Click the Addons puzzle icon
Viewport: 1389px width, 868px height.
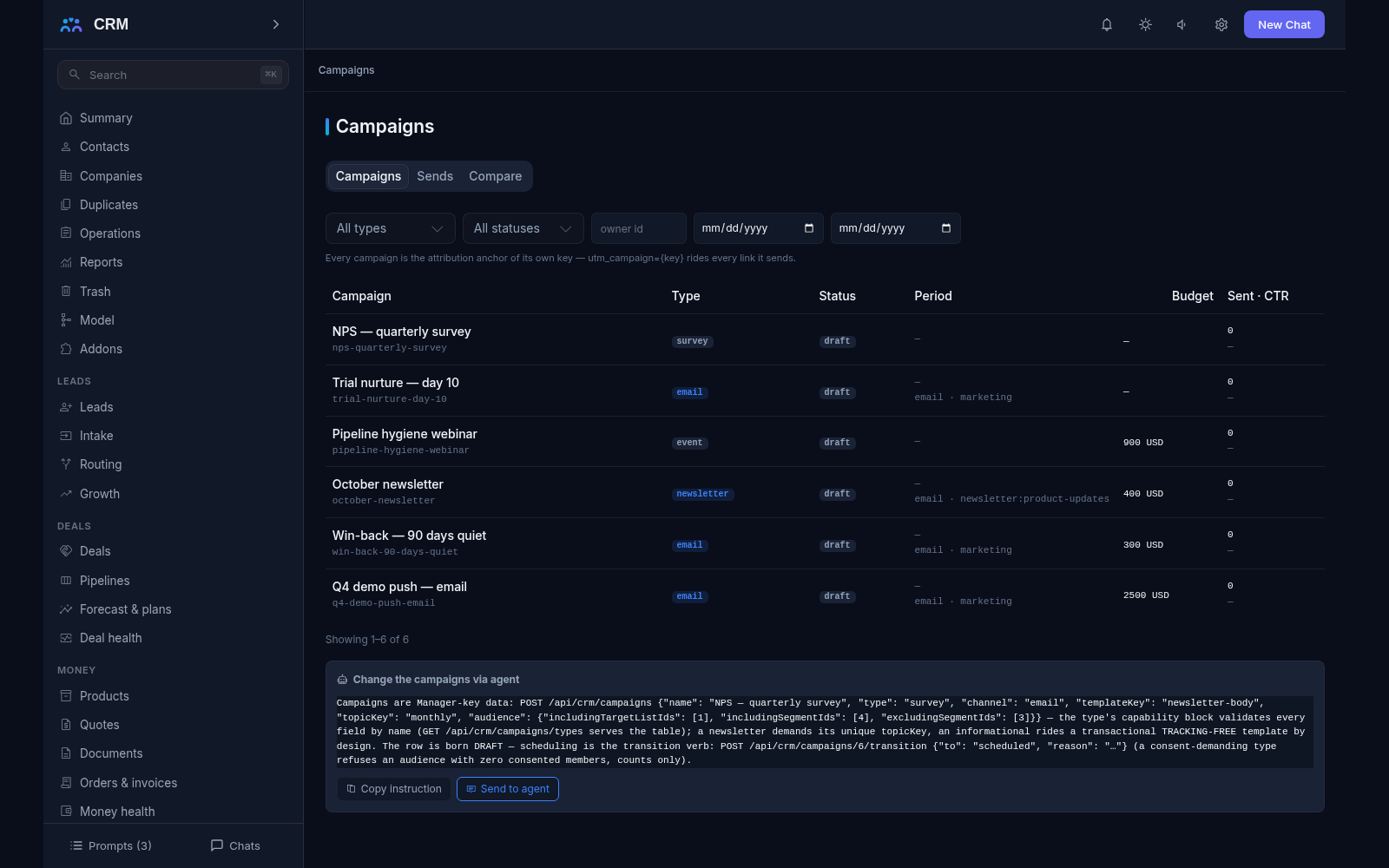click(x=66, y=349)
